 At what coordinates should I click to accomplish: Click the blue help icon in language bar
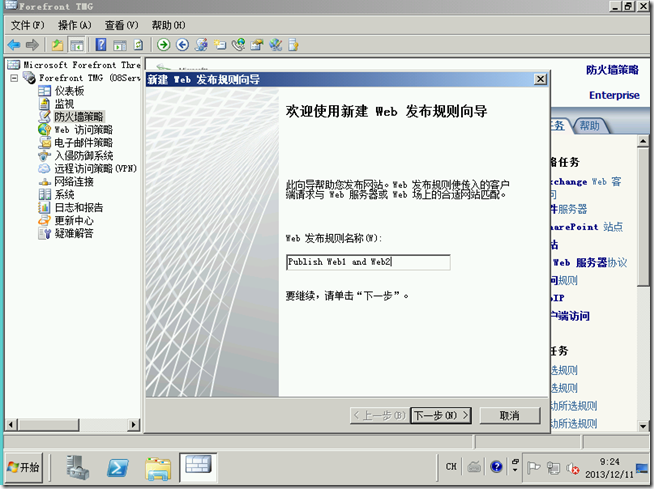496,466
